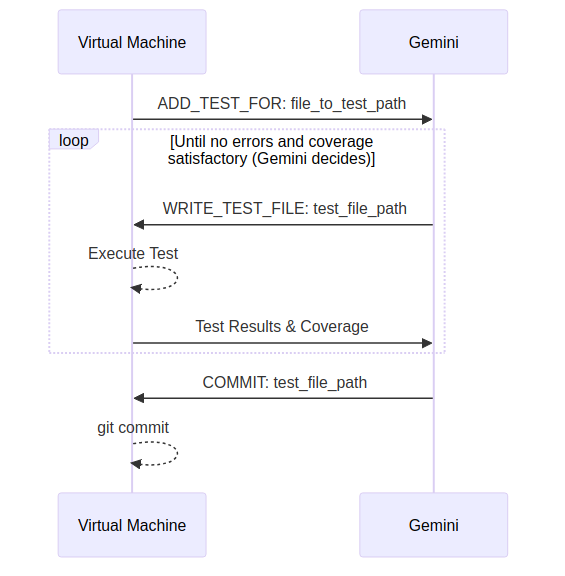
Task: Click the git commit loop arrowhead
Action: click(136, 464)
